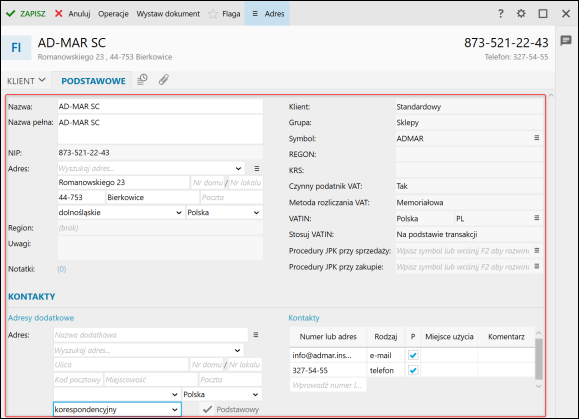Open the Operacje menu
This screenshot has width=579, height=419.
tap(113, 14)
